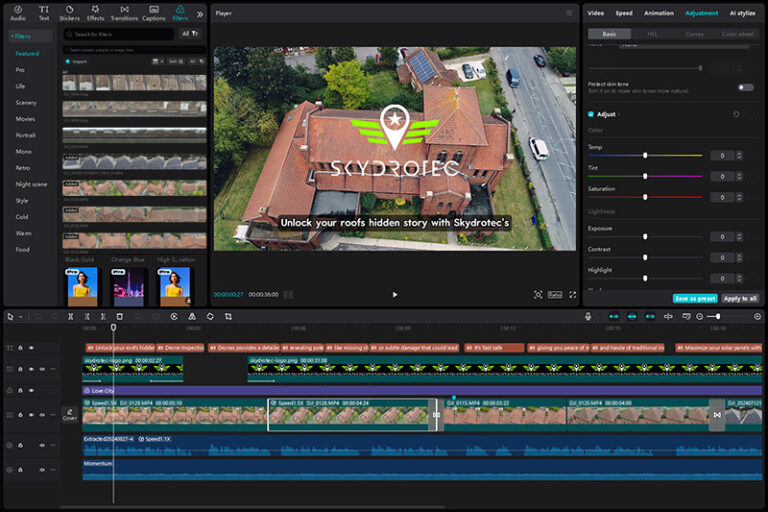Open the Text panel icon
768x512 pixels.
point(44,13)
